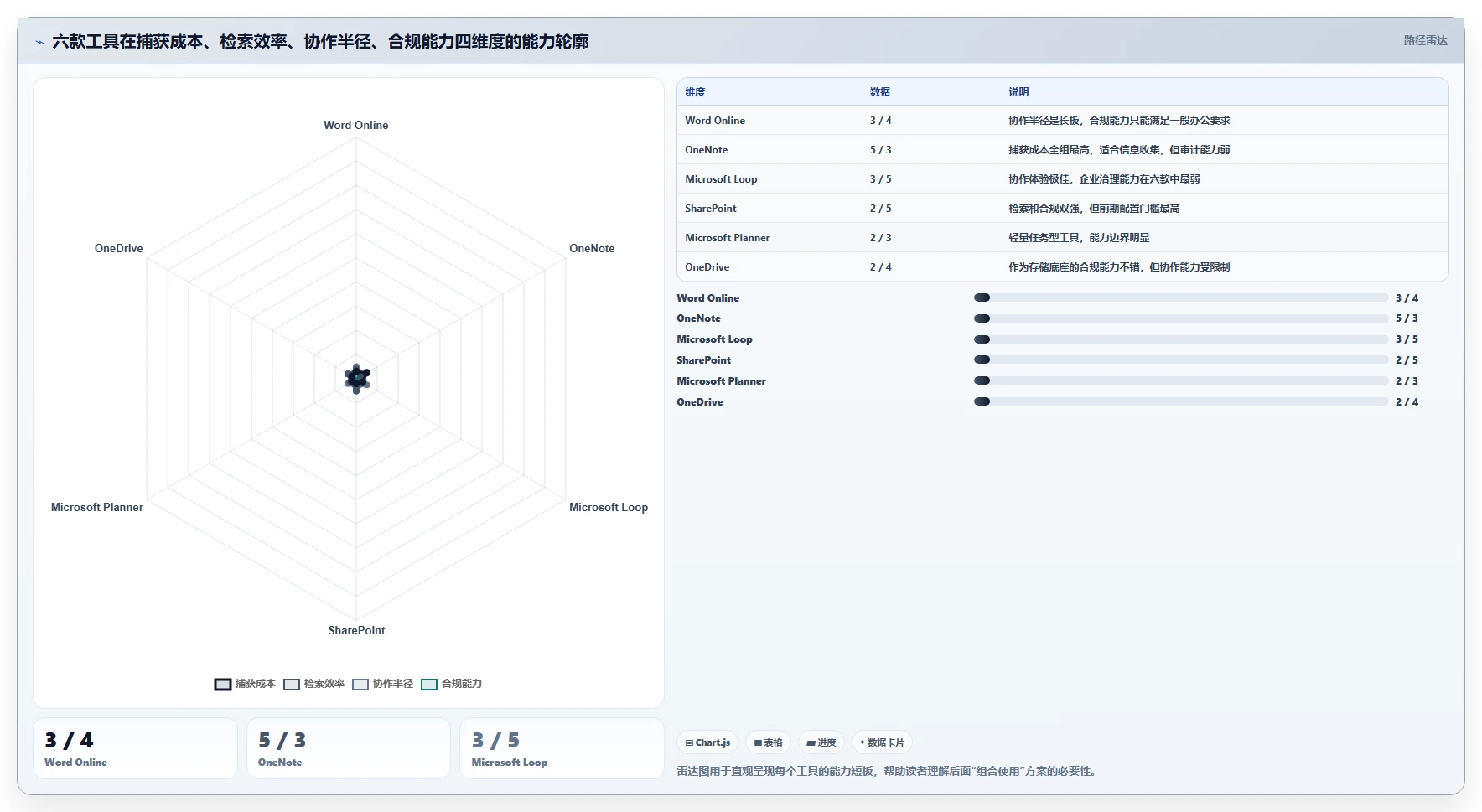Click the OneDrive progress bar
The height and width of the screenshot is (812, 1482).
click(x=1181, y=401)
